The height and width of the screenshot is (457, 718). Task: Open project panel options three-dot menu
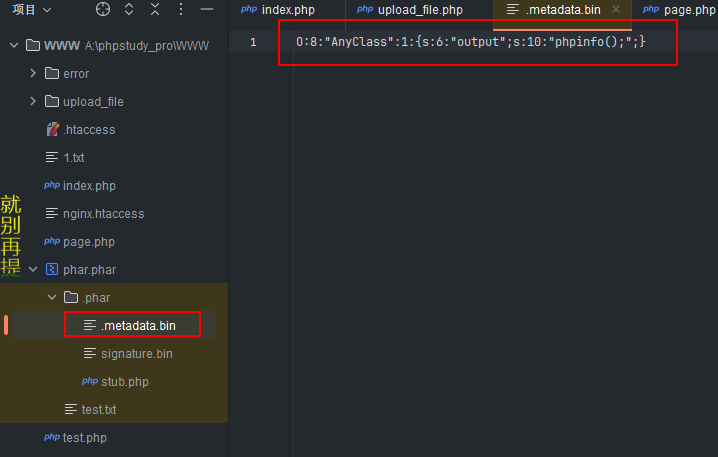coord(181,10)
